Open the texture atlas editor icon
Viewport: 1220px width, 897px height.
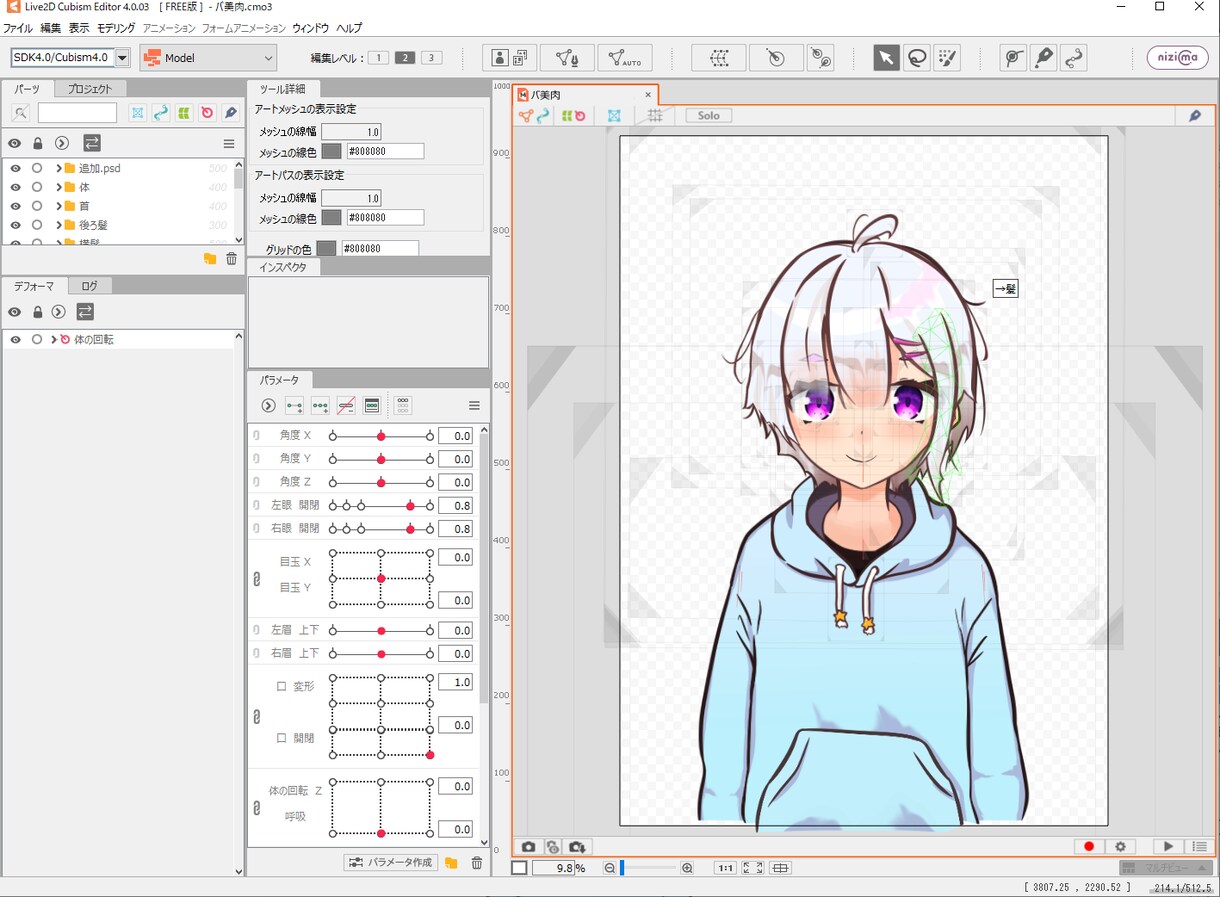pyautogui.click(x=510, y=58)
